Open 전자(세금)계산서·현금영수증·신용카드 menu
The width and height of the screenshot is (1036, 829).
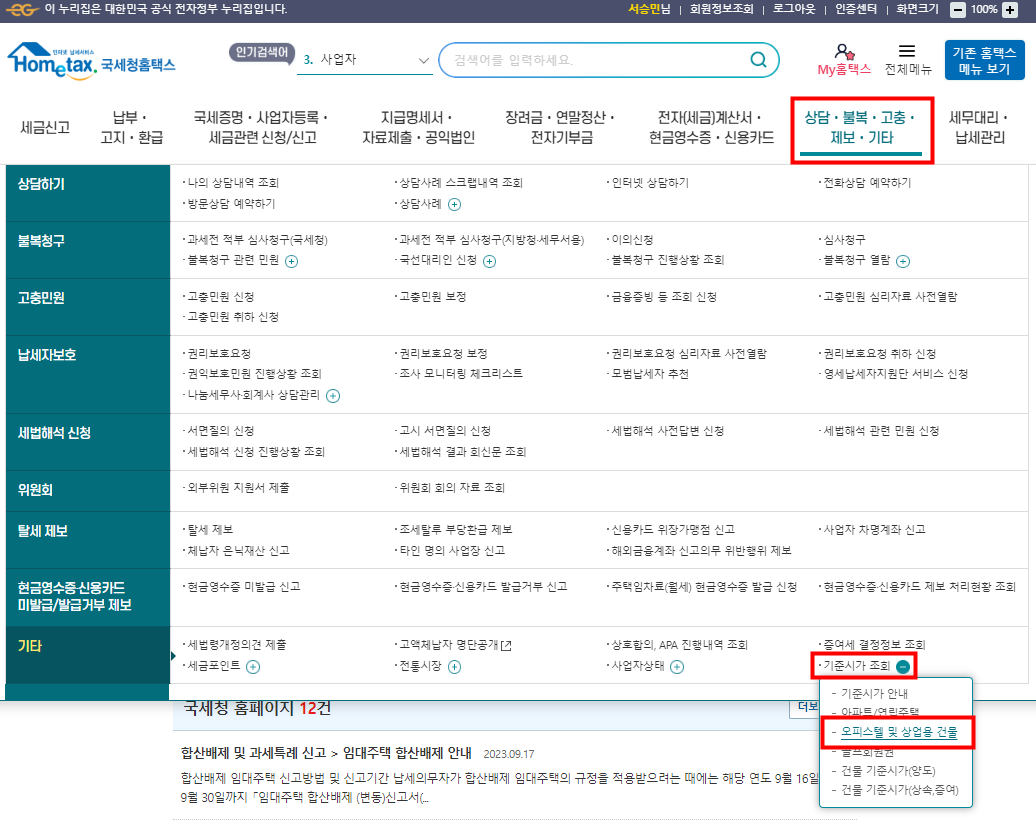point(711,127)
